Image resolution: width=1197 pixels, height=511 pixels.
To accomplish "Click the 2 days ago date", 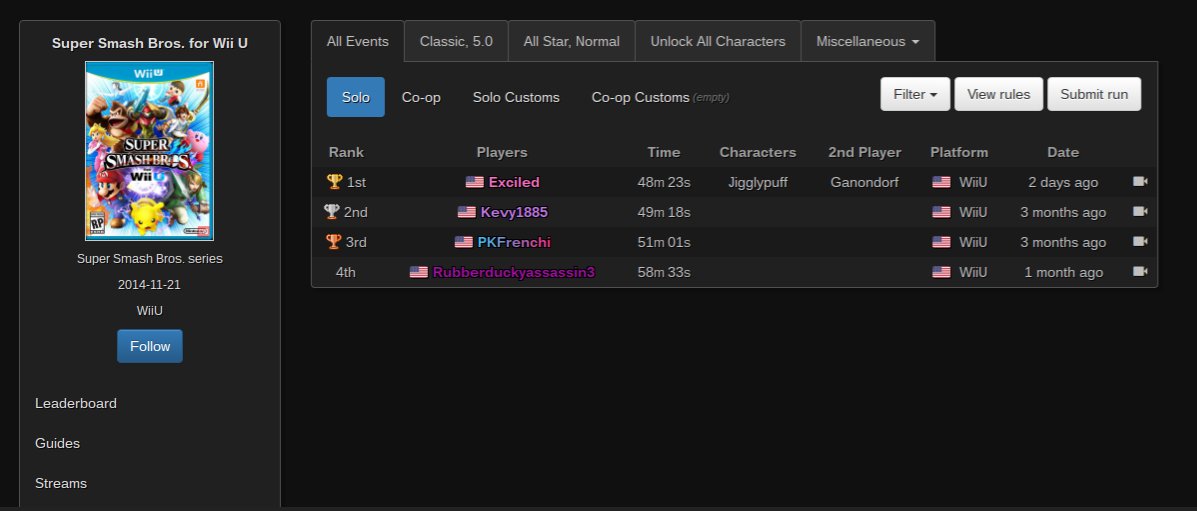I will click(x=1063, y=182).
